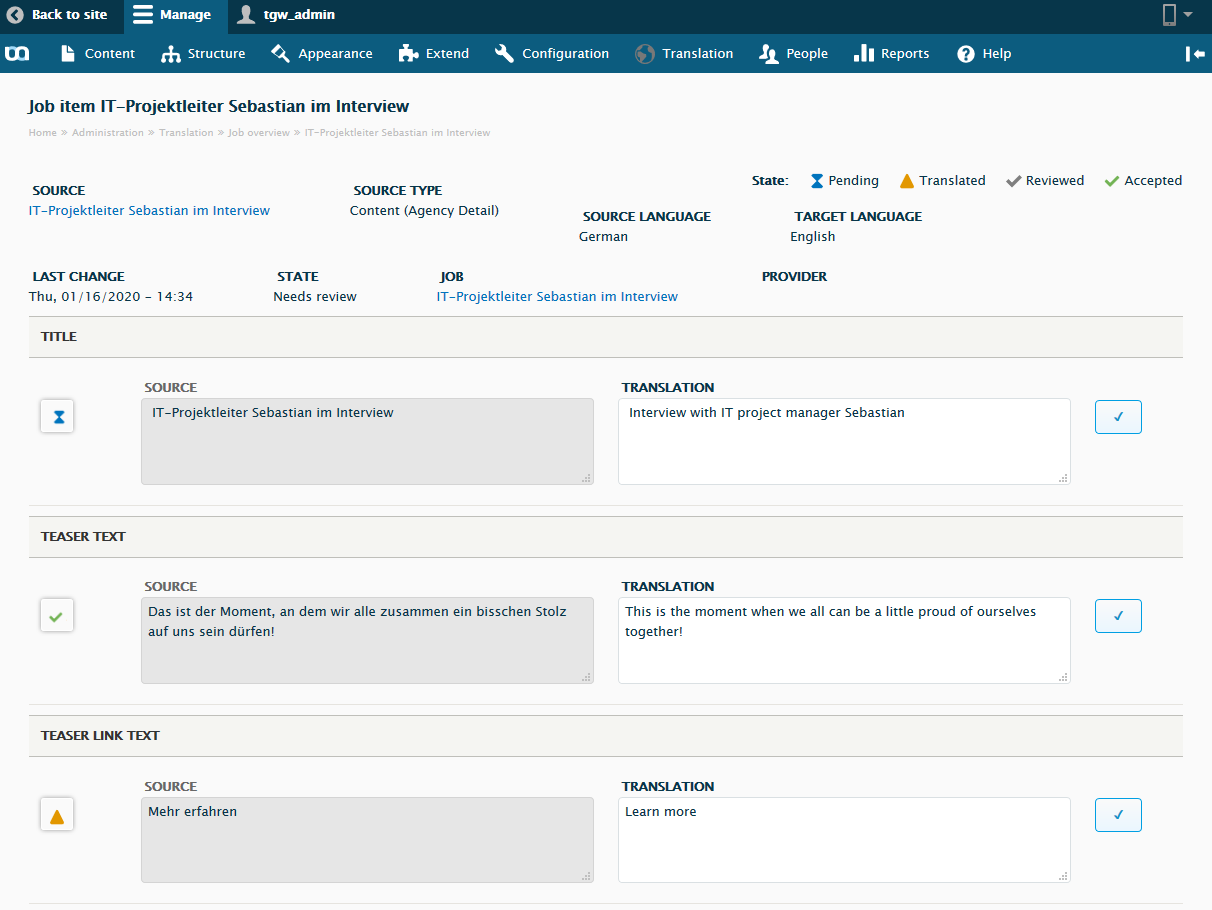Click the TEASER TEXT section header

[605, 537]
